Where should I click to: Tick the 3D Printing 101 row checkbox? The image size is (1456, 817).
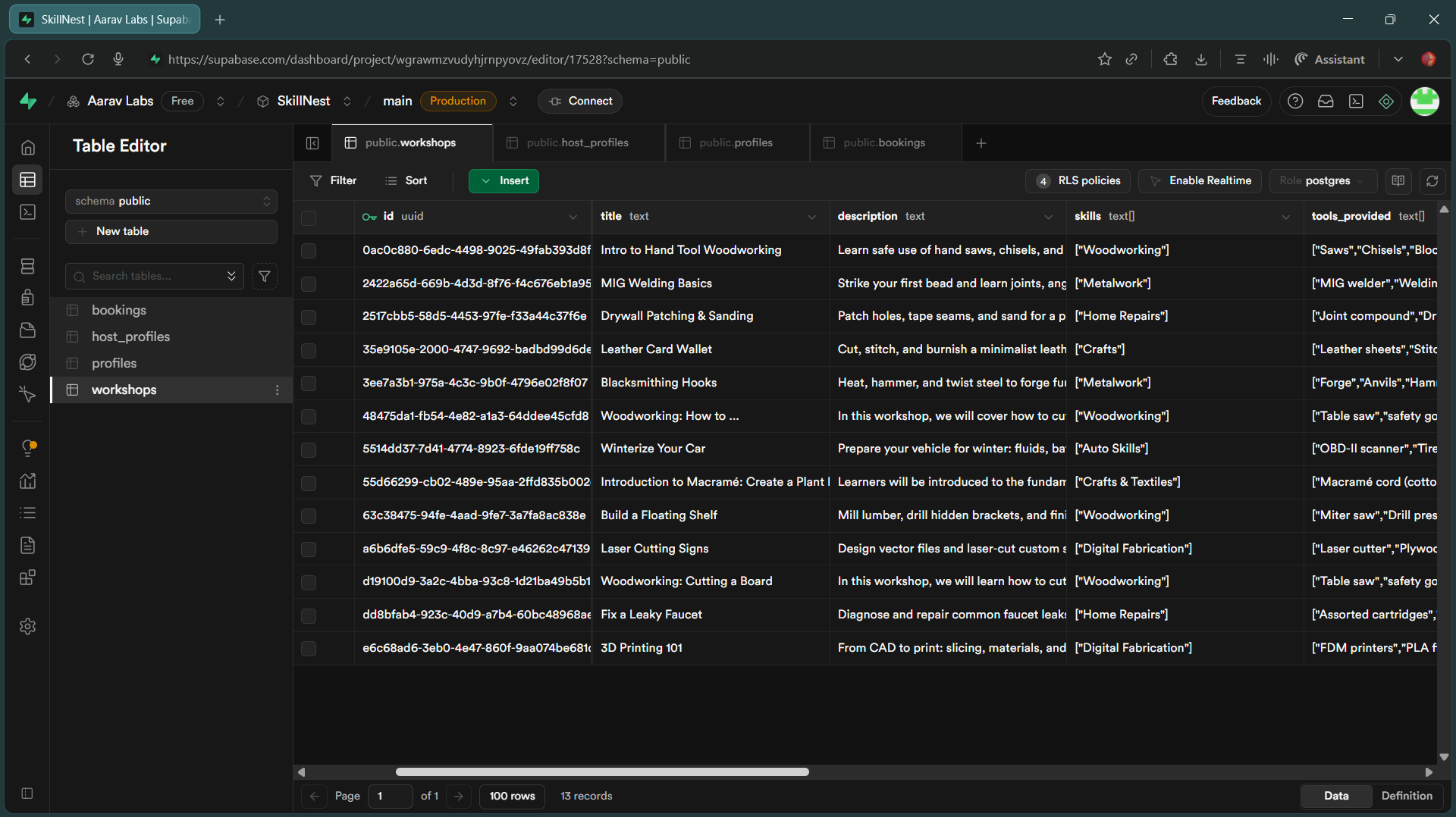[x=309, y=649]
